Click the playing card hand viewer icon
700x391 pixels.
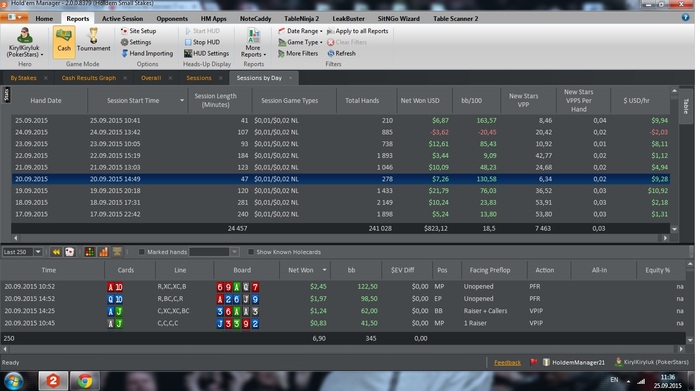click(70, 252)
